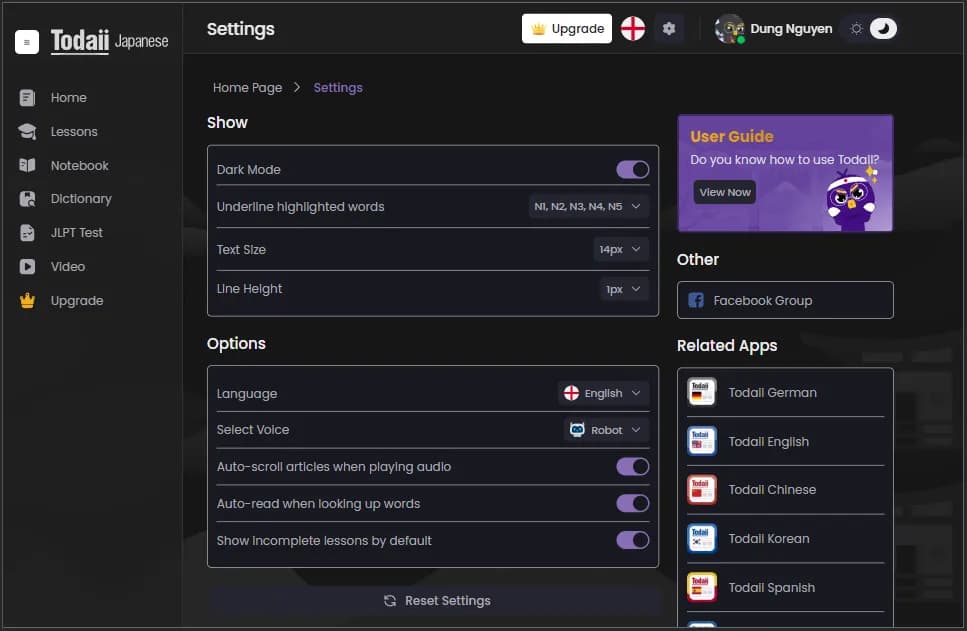The width and height of the screenshot is (967, 631).
Task: Open the Todaii Korean app icon
Action: pos(702,539)
